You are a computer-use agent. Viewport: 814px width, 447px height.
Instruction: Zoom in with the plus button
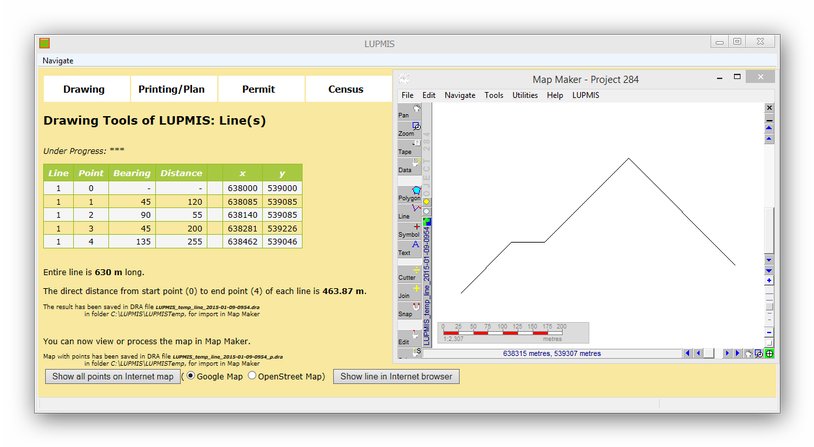[x=769, y=281]
